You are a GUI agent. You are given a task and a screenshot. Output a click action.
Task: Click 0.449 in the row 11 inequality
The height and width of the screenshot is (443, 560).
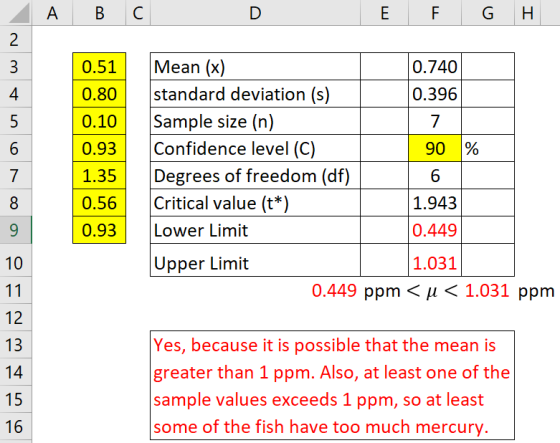[x=334, y=290]
